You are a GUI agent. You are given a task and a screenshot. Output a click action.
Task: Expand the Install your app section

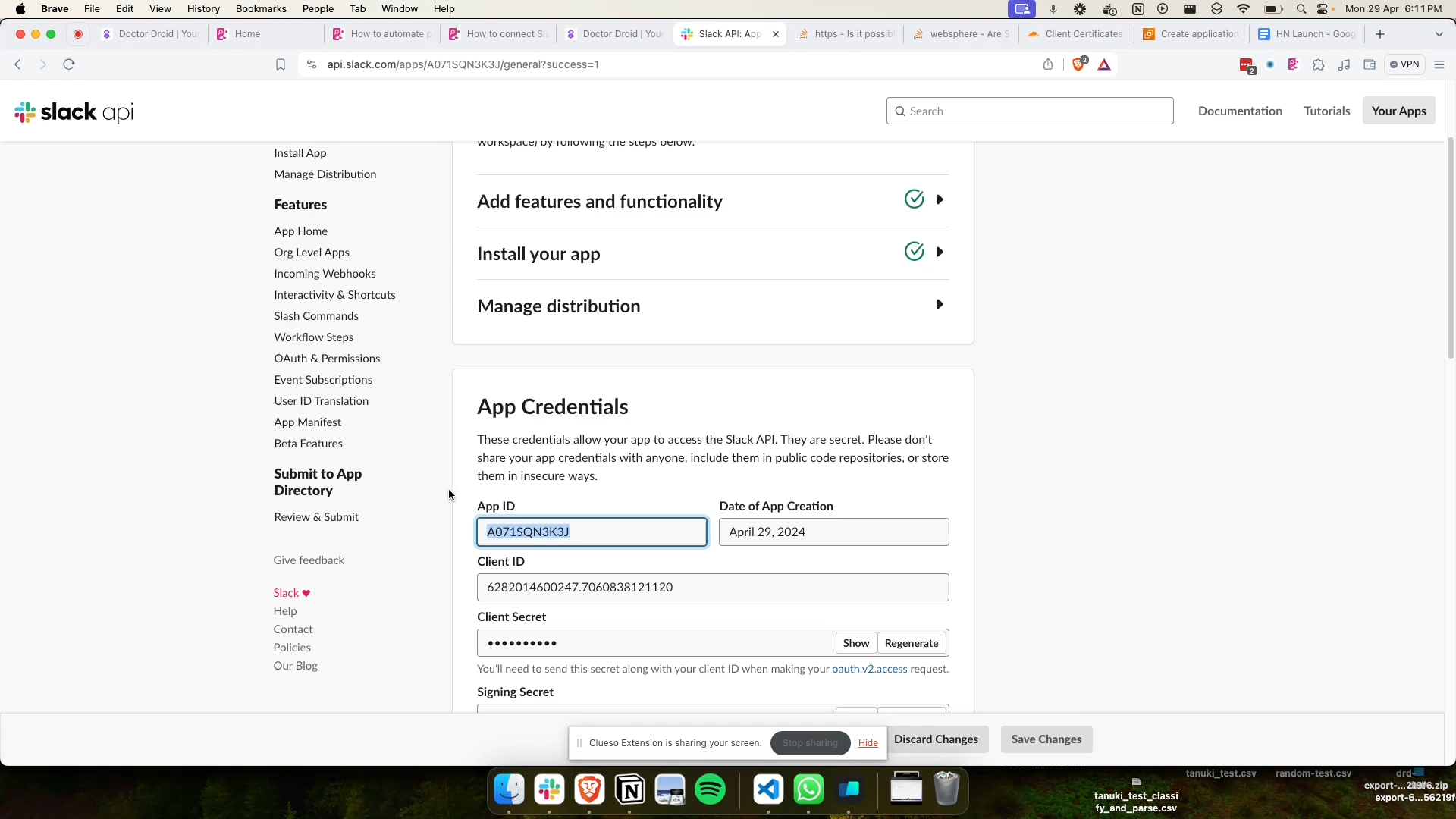(940, 253)
